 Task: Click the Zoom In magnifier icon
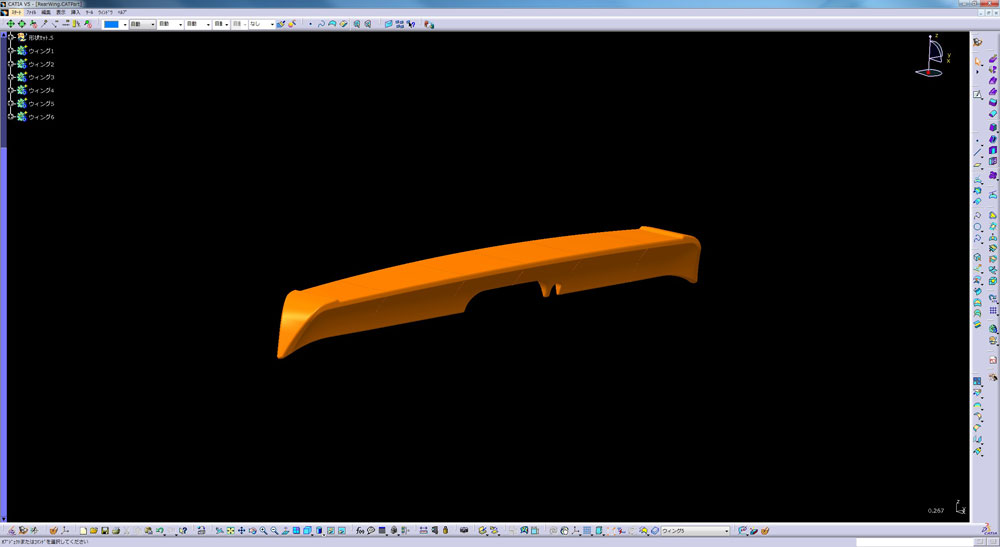(263, 530)
